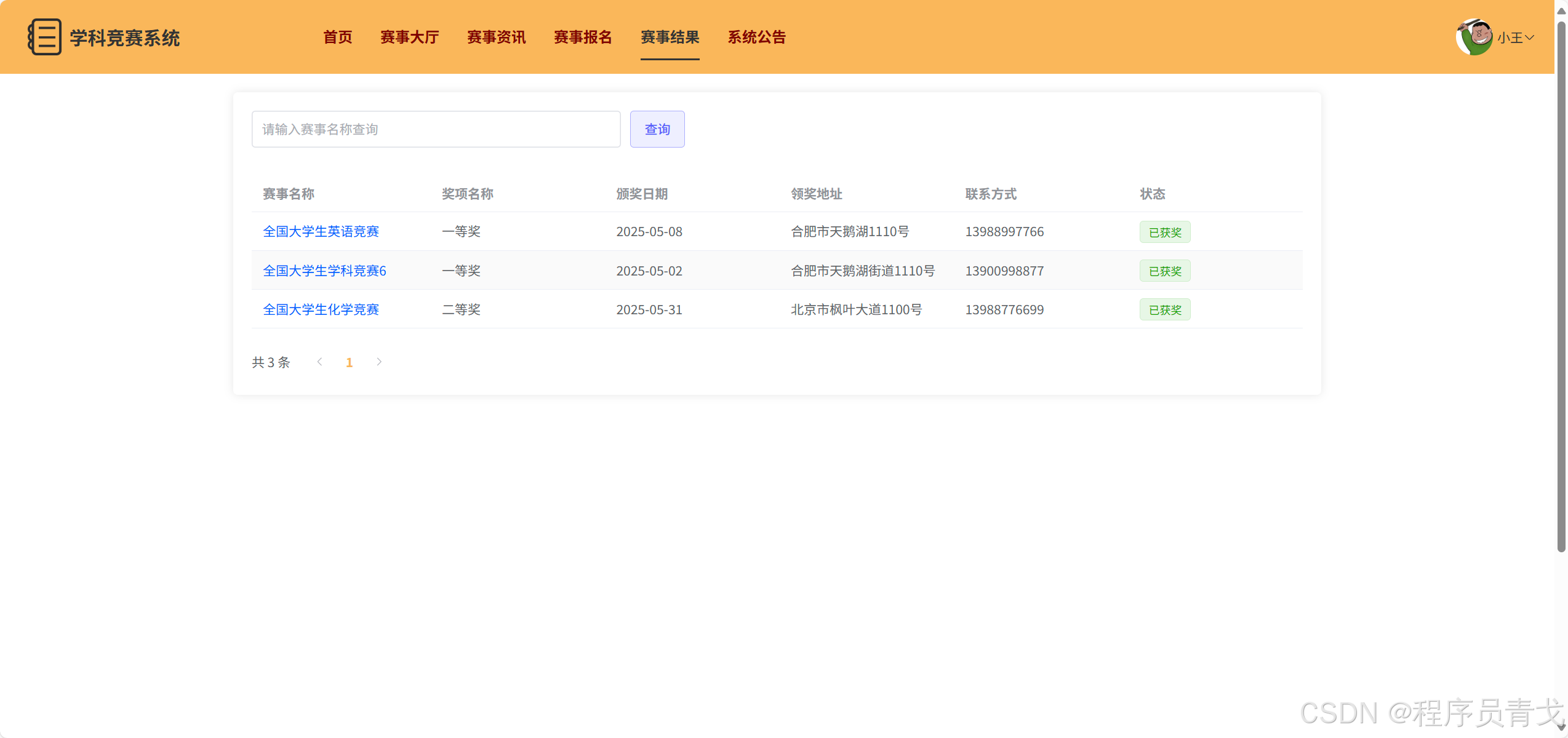Click 已获奖 tag for 英语竞赛 row
Image resolution: width=1568 pixels, height=738 pixels.
point(1164,232)
